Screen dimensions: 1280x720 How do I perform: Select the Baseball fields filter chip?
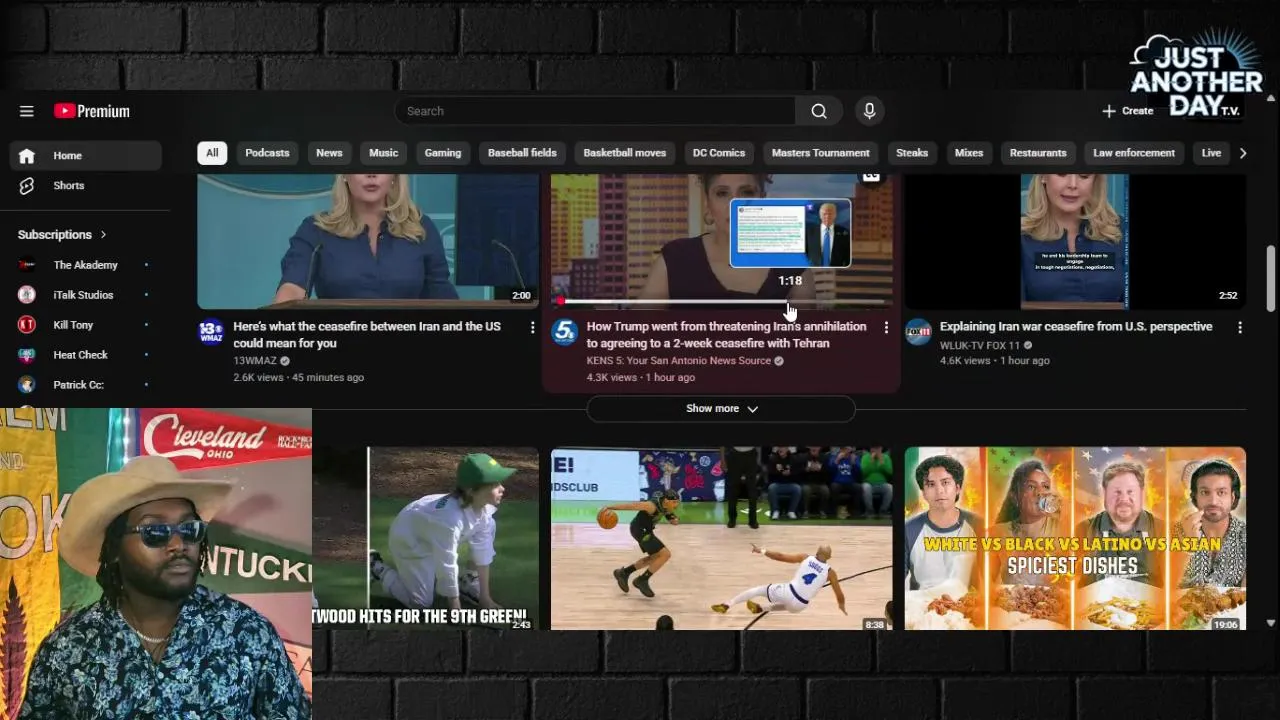click(x=522, y=153)
